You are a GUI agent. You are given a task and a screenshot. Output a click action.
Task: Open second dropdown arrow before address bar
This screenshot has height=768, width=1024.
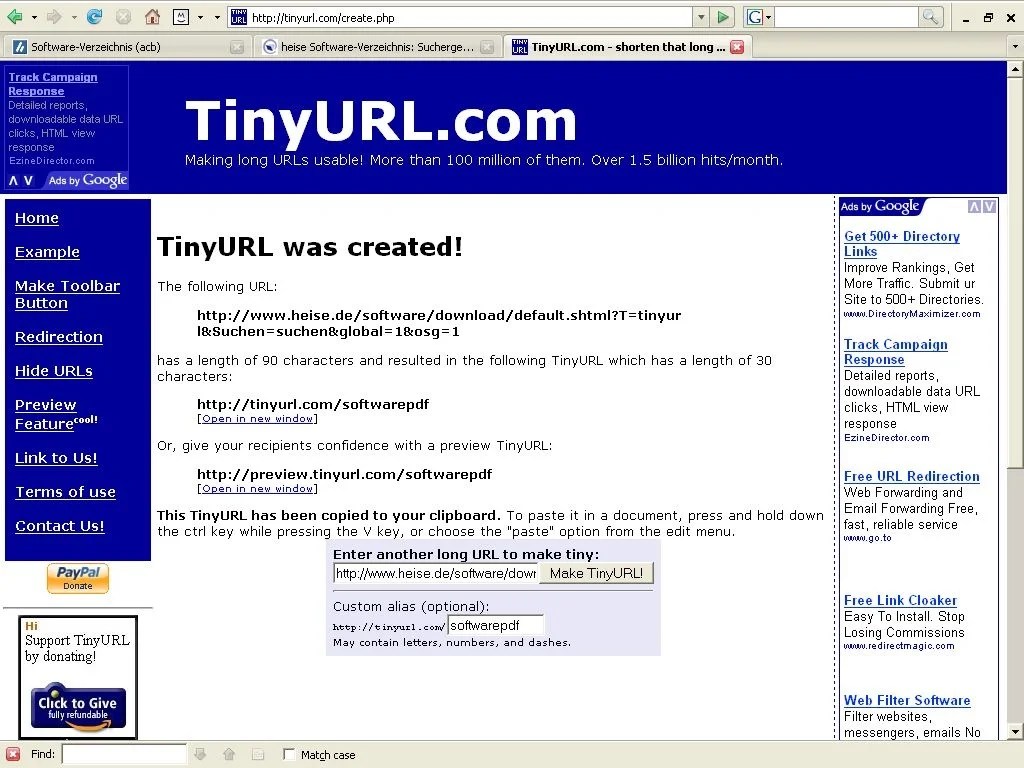pyautogui.click(x=217, y=18)
